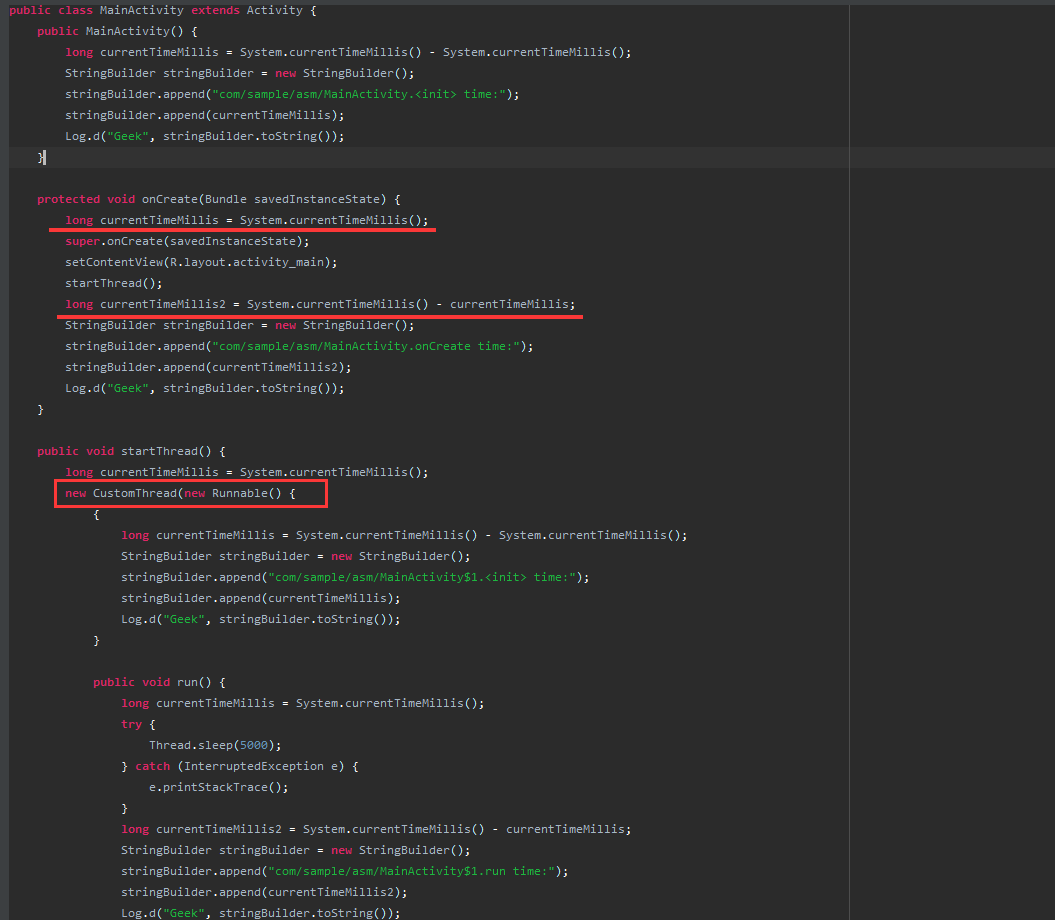Click the run method name declaration
The image size is (1055, 920).
tap(187, 682)
